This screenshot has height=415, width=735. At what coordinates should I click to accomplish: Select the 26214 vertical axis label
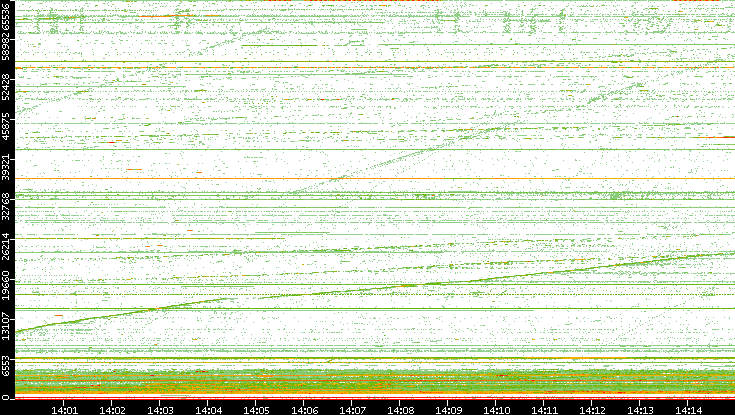pos(5,246)
